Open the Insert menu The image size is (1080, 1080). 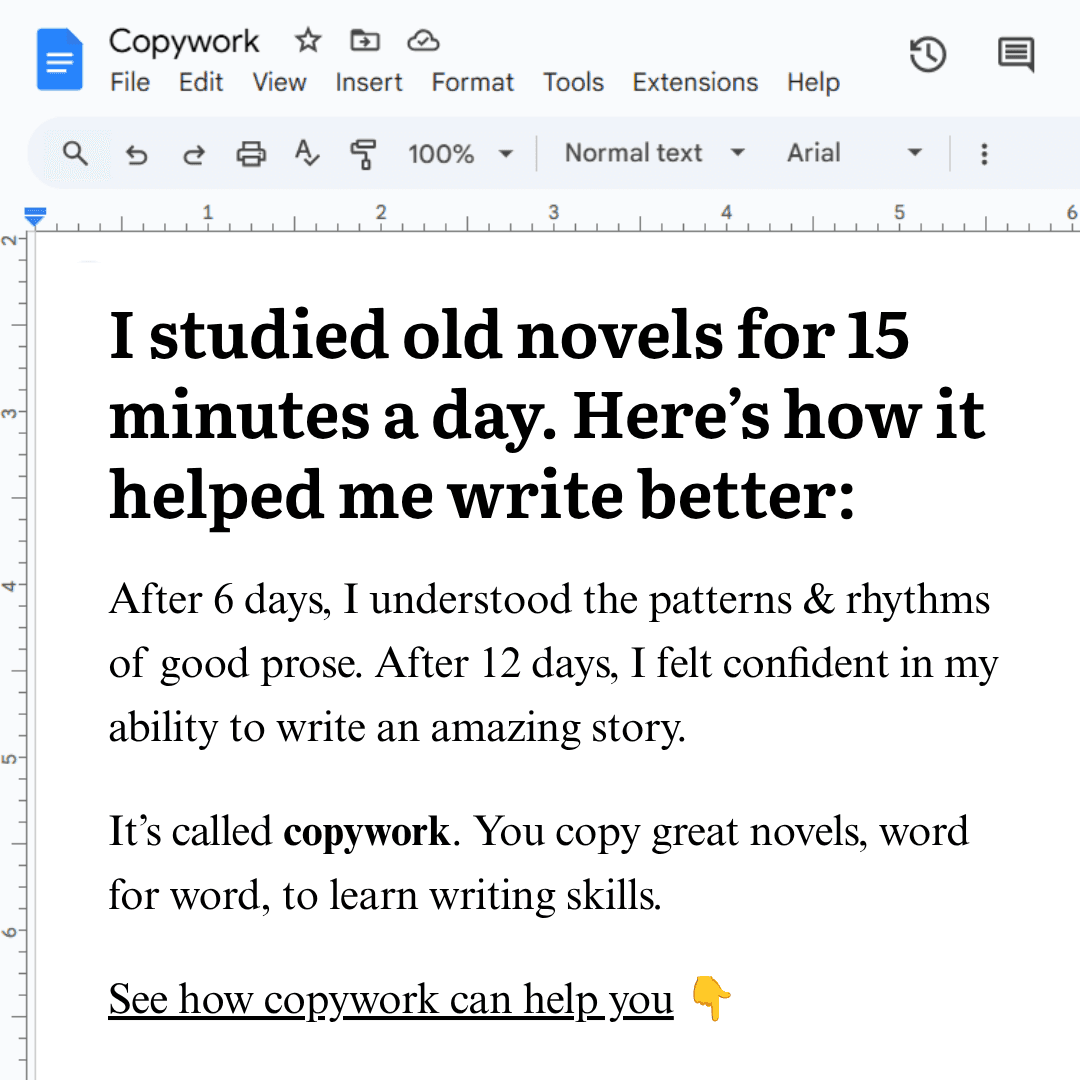[368, 82]
